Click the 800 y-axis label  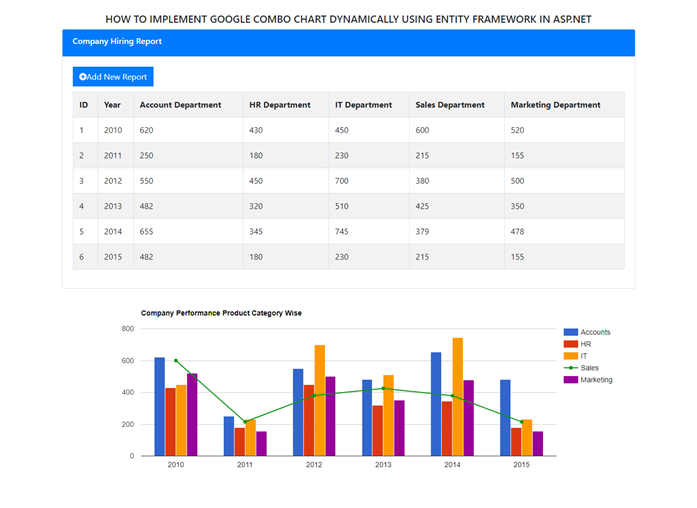pyautogui.click(x=128, y=328)
